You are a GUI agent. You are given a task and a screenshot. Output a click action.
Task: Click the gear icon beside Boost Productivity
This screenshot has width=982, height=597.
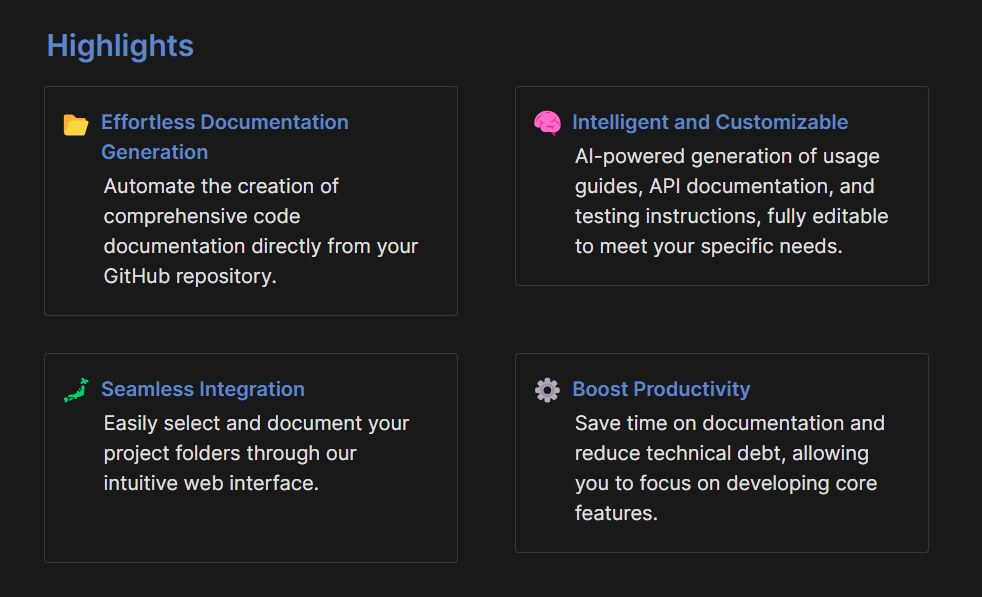[547, 390]
